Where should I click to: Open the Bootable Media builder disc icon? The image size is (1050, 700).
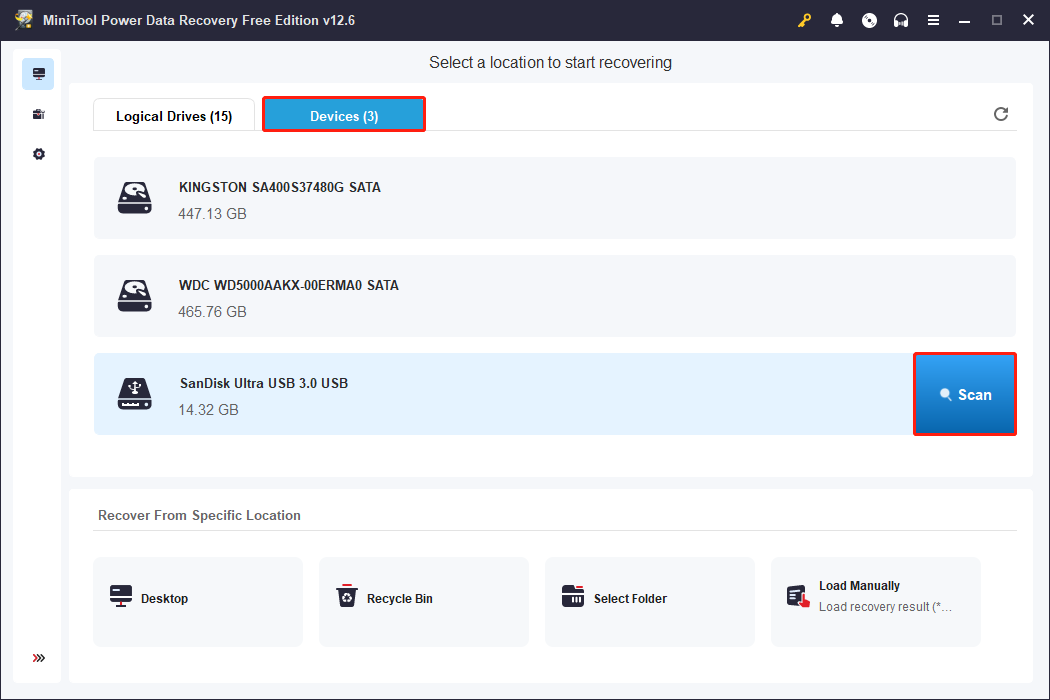[x=869, y=19]
